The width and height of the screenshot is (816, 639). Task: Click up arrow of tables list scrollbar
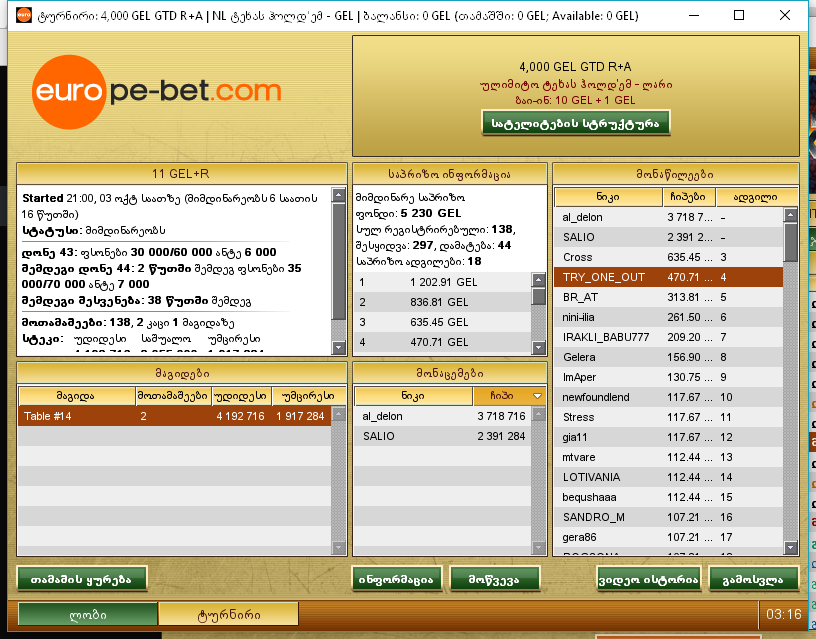[x=339, y=414]
